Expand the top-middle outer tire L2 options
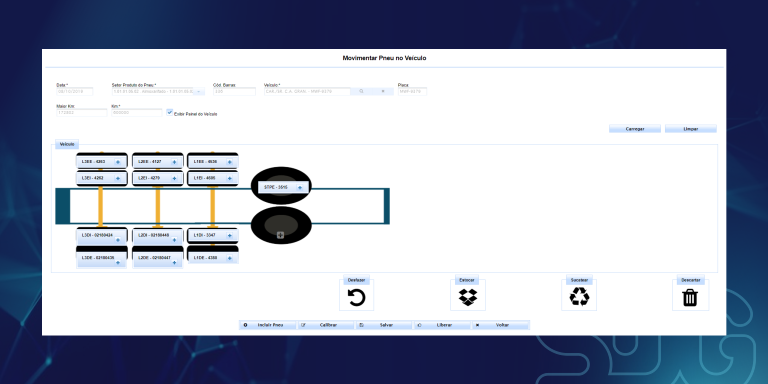The height and width of the screenshot is (384, 768). (174, 162)
